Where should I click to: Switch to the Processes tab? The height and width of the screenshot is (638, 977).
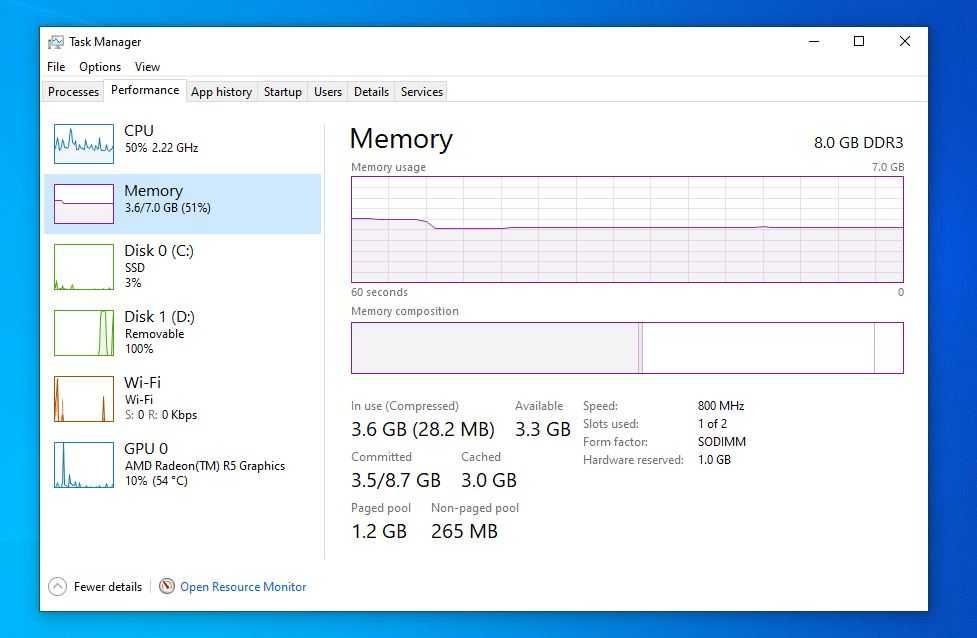click(x=74, y=92)
